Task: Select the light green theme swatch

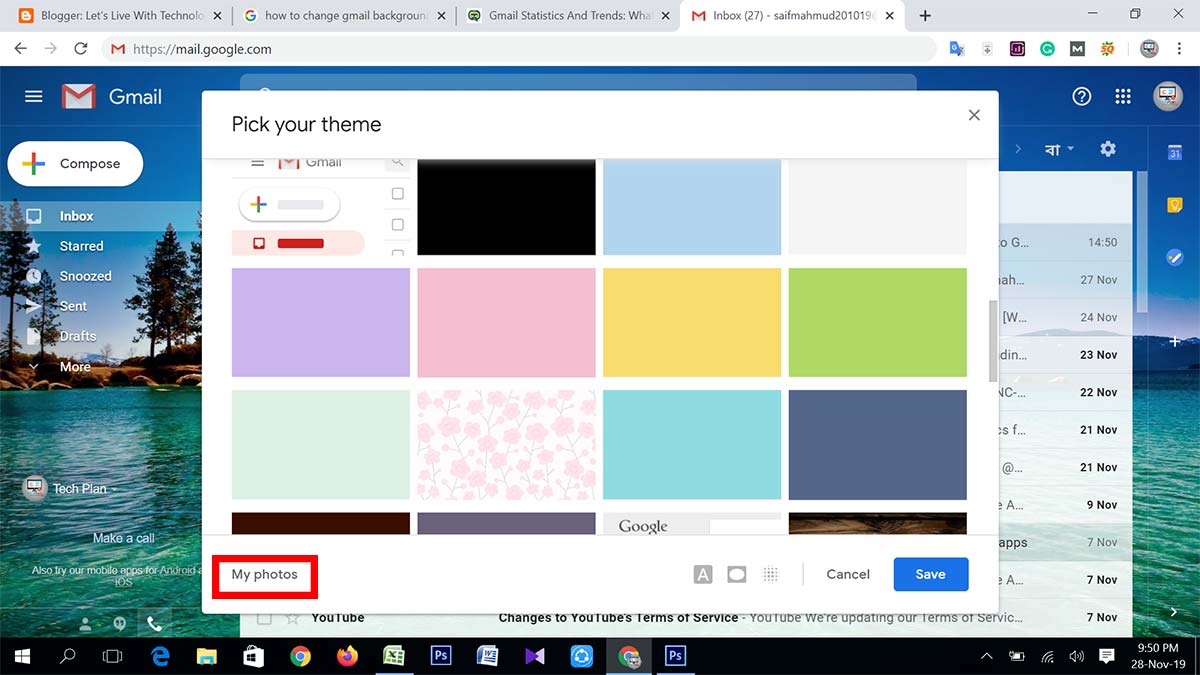Action: pyautogui.click(x=877, y=322)
